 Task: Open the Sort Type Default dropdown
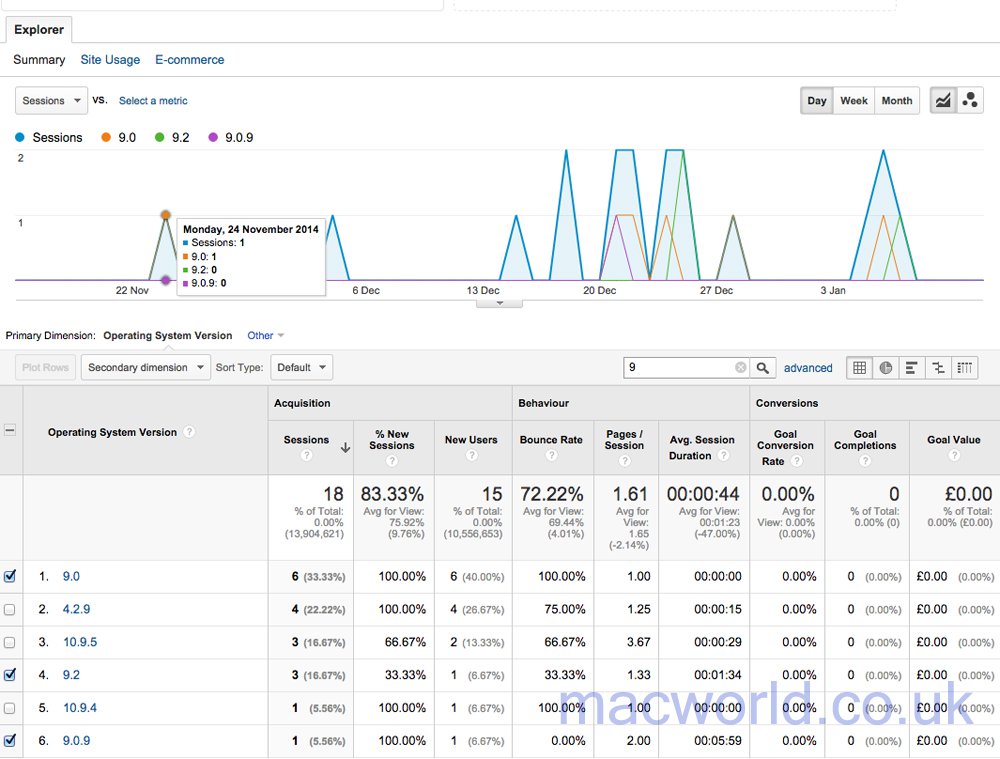pos(301,367)
